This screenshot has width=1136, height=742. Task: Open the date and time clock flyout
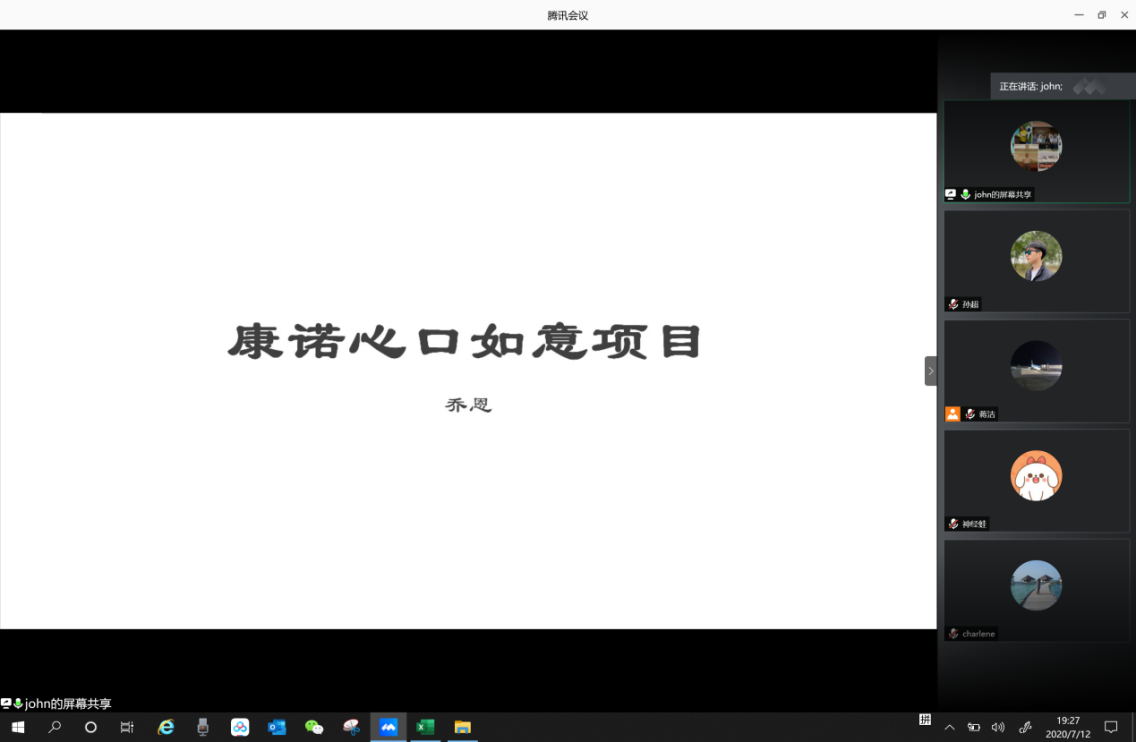[1068, 727]
